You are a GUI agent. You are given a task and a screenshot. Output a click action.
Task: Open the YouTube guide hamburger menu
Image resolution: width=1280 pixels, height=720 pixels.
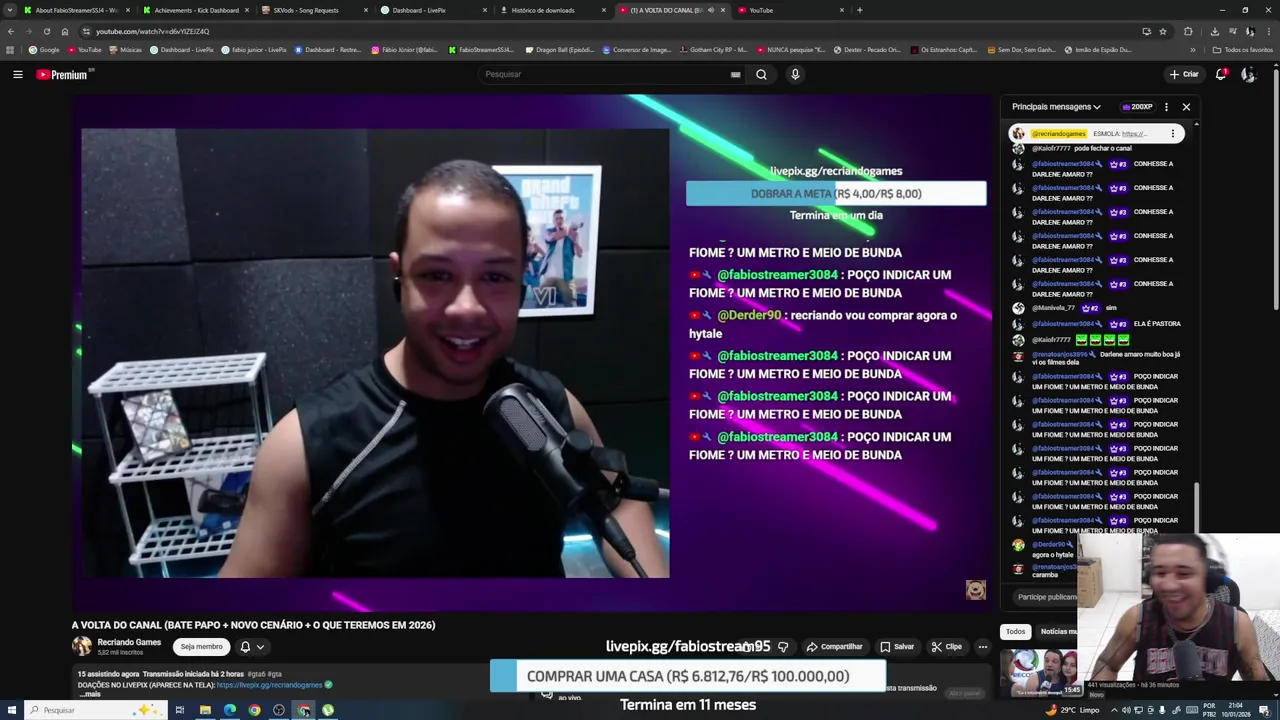tap(17, 74)
